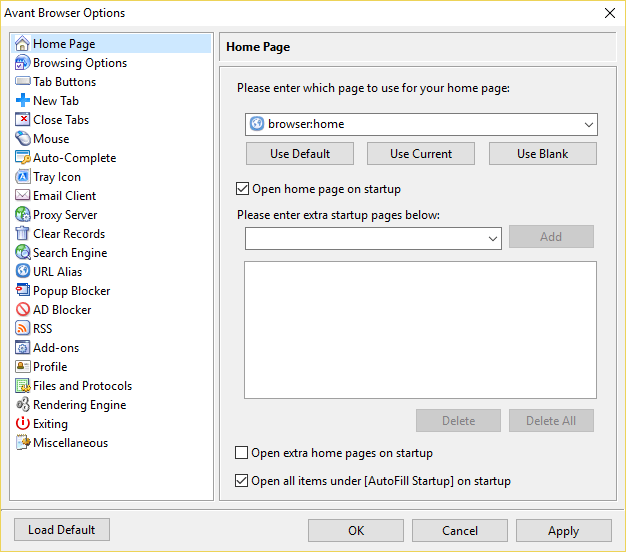The height and width of the screenshot is (552, 626).
Task: Click the Apply button
Action: point(563,530)
